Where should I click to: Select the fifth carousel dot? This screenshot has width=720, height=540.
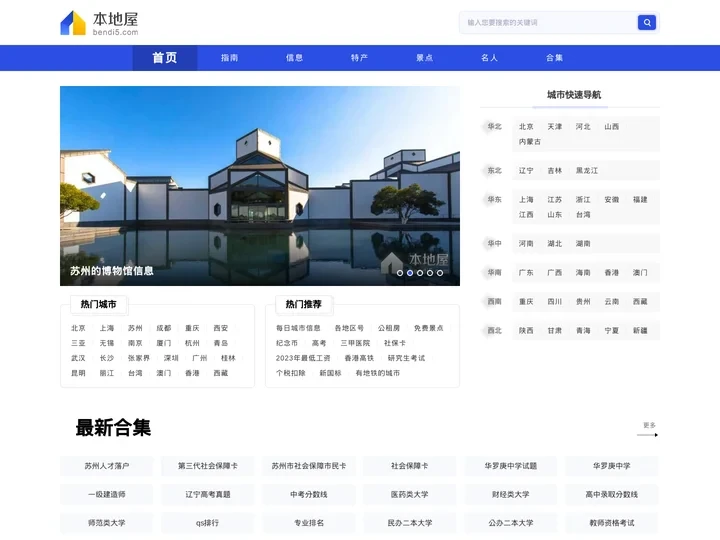point(440,273)
